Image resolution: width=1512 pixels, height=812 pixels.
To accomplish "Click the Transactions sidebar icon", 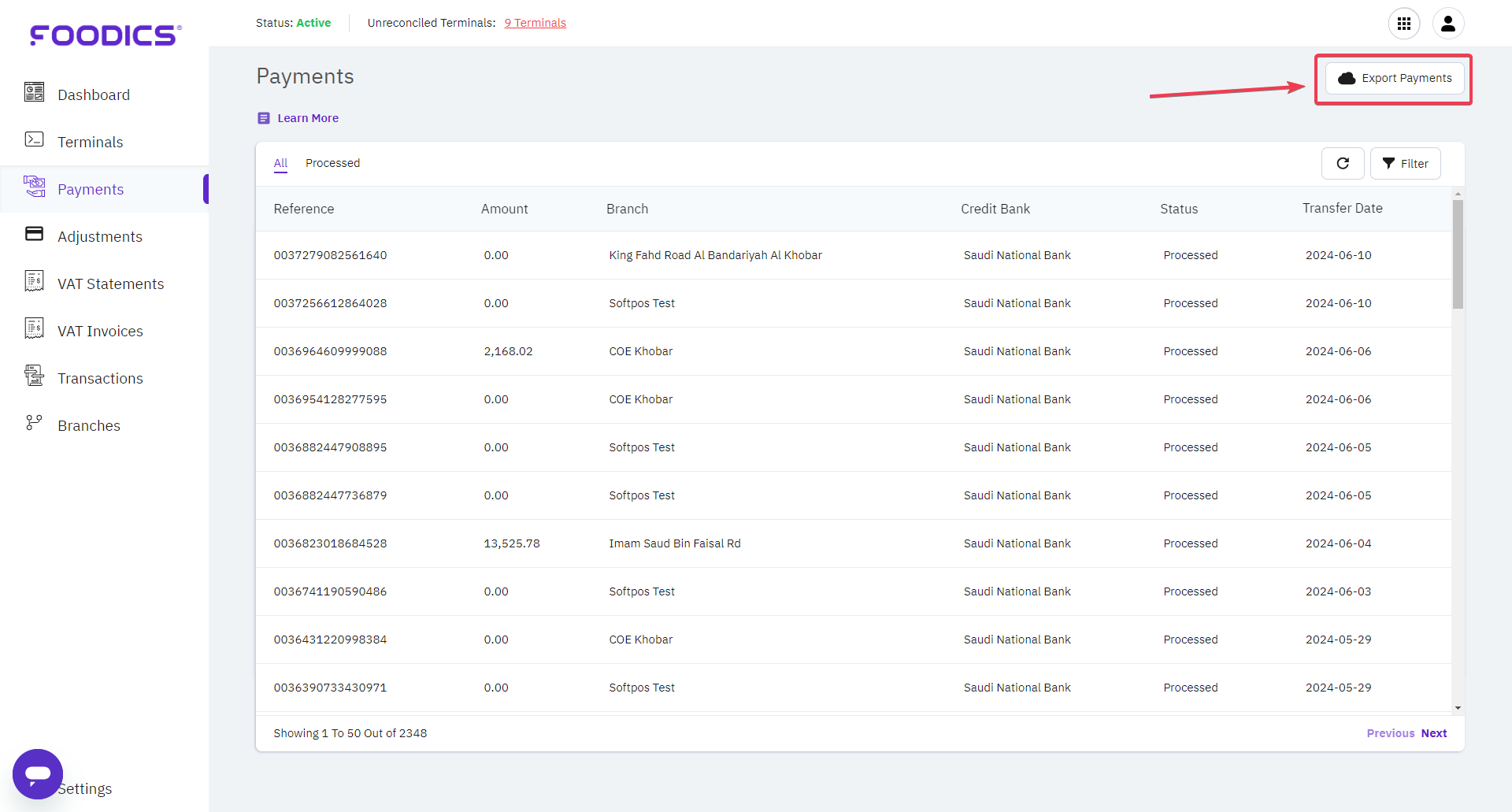I will point(34,376).
